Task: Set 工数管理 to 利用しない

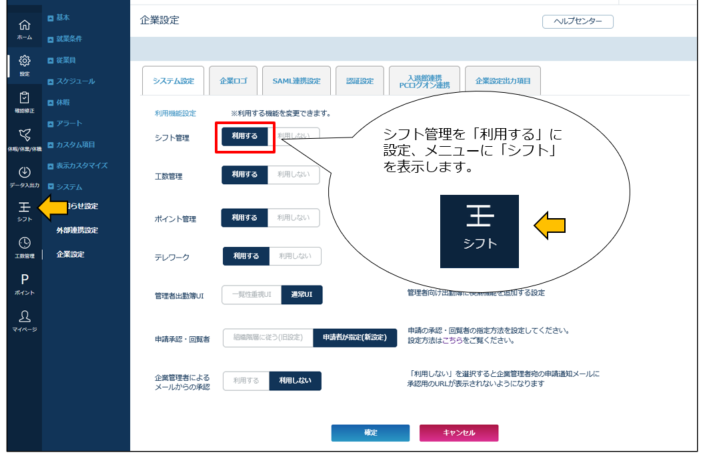Action: (x=294, y=175)
